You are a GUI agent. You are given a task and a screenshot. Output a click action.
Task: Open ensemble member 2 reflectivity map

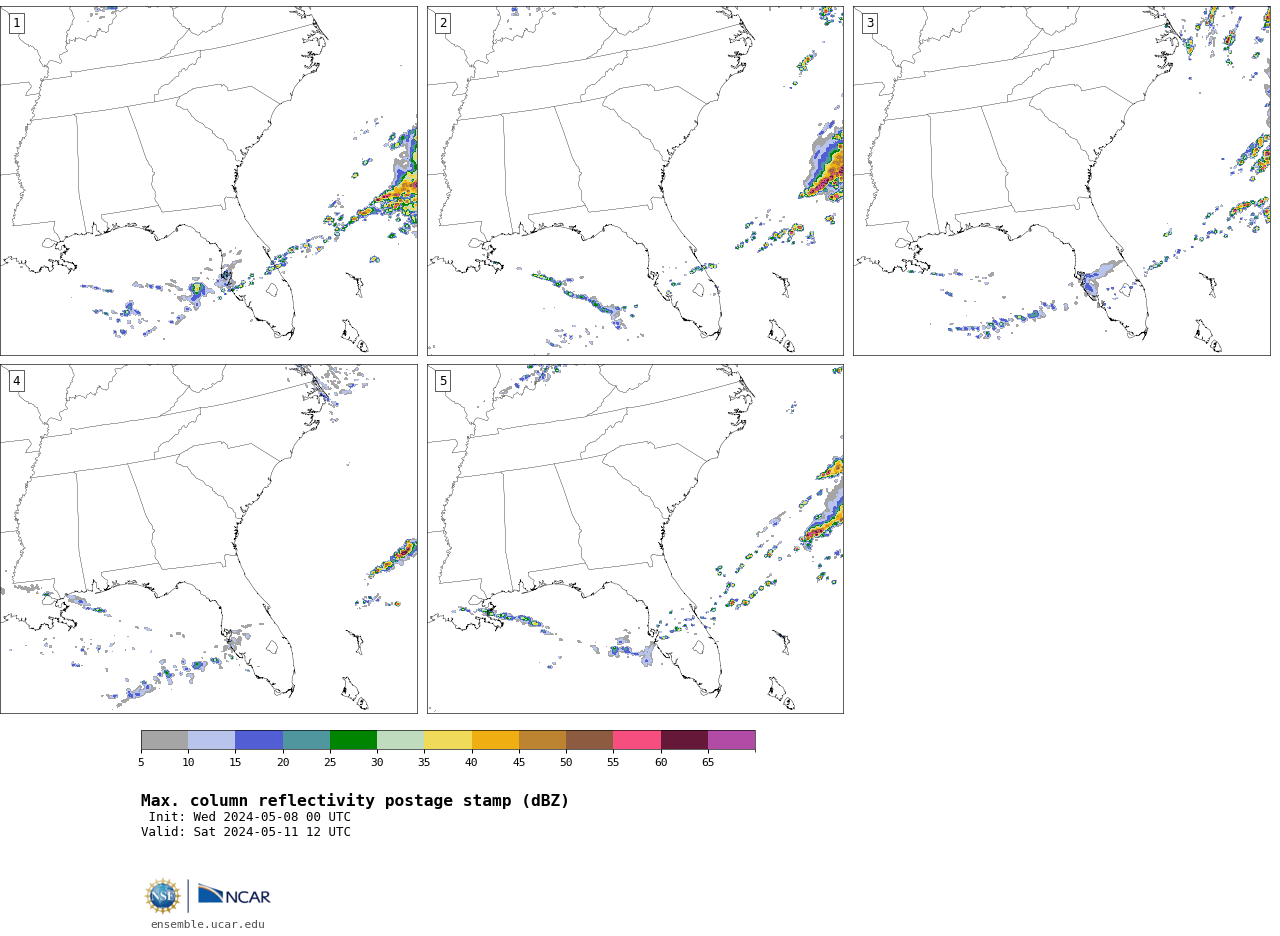(x=635, y=181)
